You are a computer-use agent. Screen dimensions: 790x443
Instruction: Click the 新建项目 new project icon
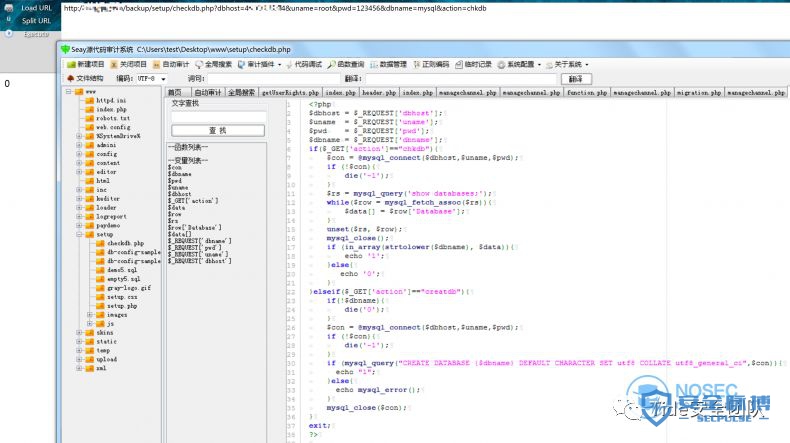71,65
